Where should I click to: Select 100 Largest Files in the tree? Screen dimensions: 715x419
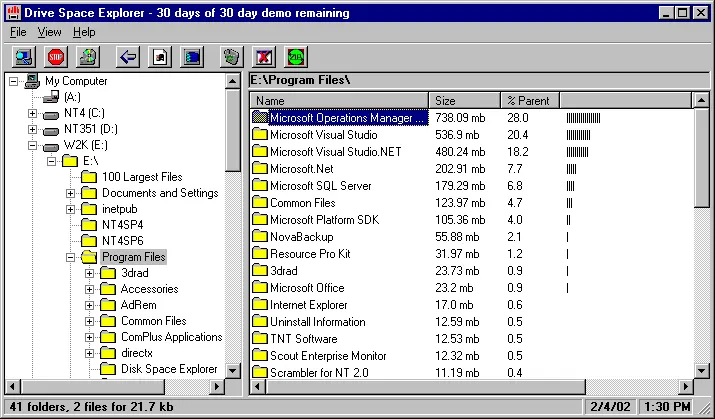142,177
